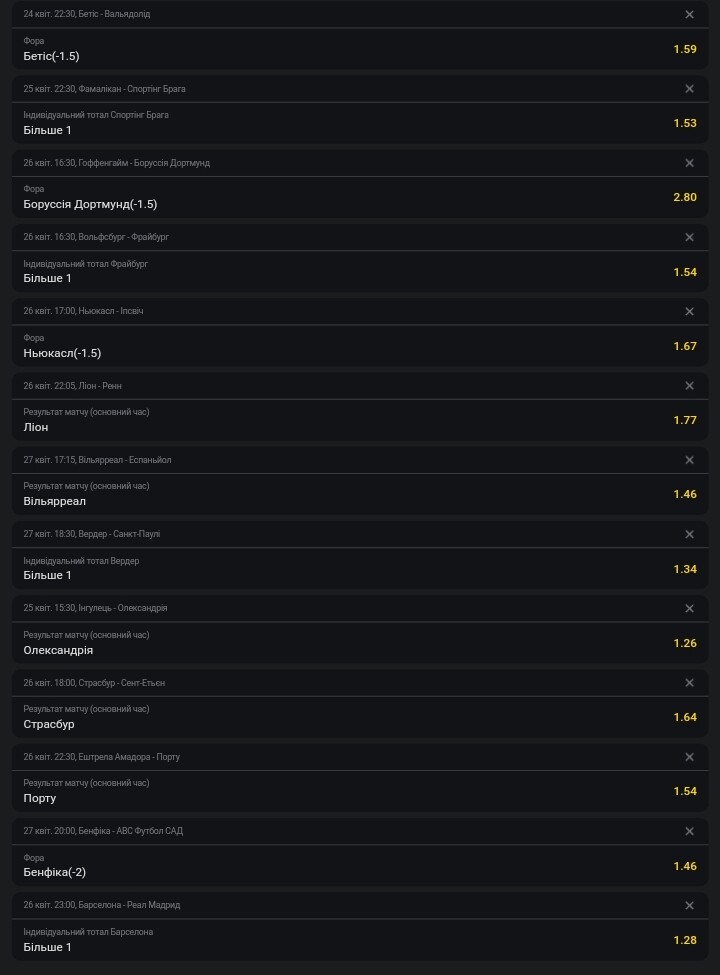Open the Бенфіка(-2) handicap selection
720x975 pixels.
pyautogui.click(x=360, y=866)
